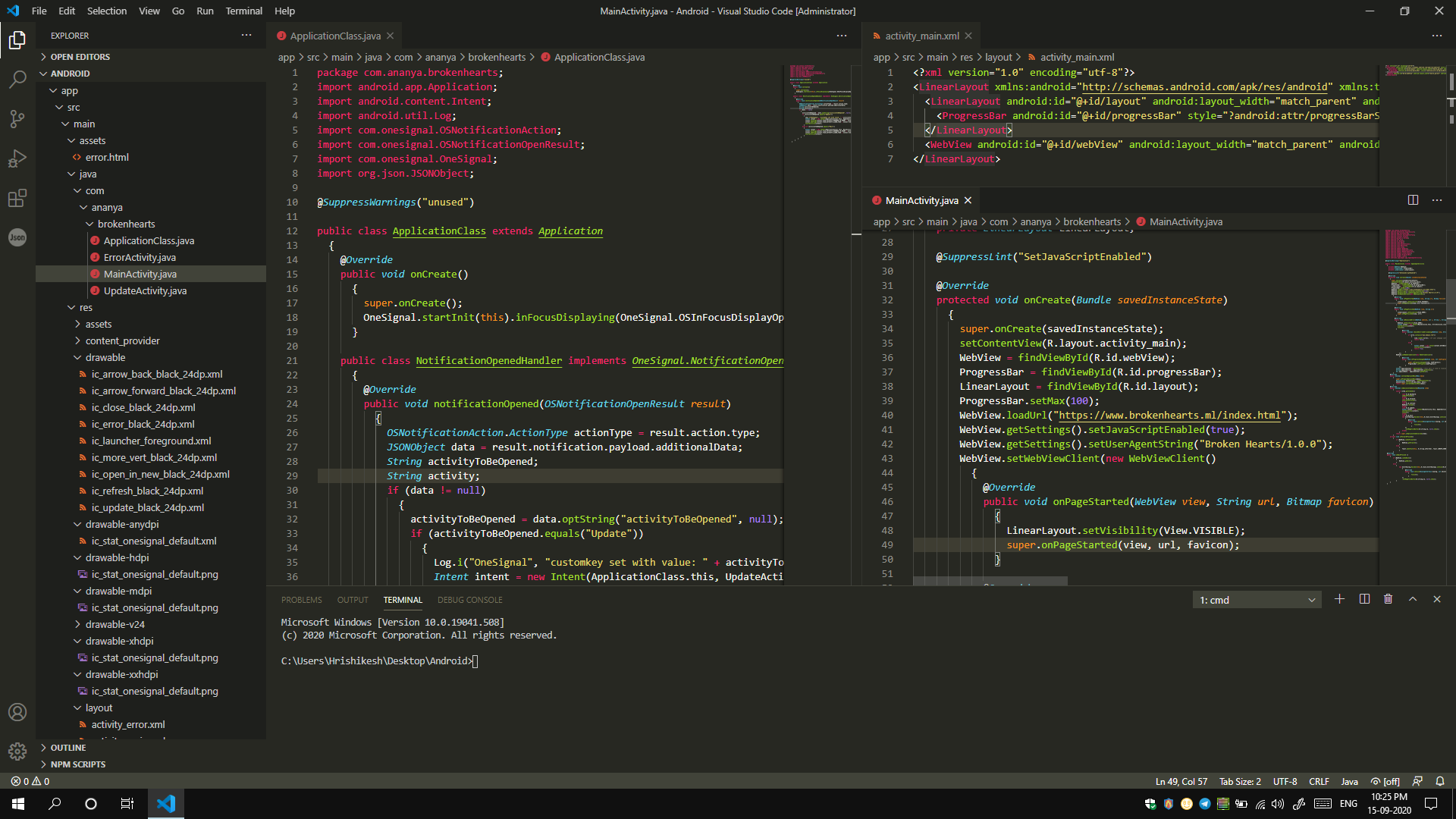
Task: Maximize the terminal panel size
Action: click(x=1413, y=599)
